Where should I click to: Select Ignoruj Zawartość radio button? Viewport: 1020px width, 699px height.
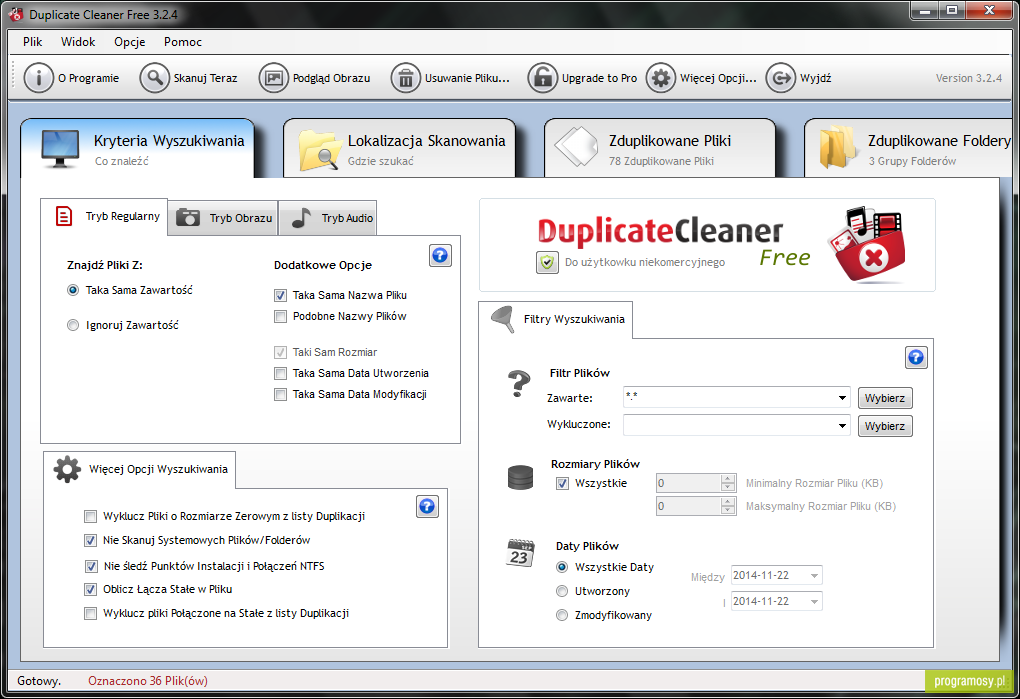point(73,325)
